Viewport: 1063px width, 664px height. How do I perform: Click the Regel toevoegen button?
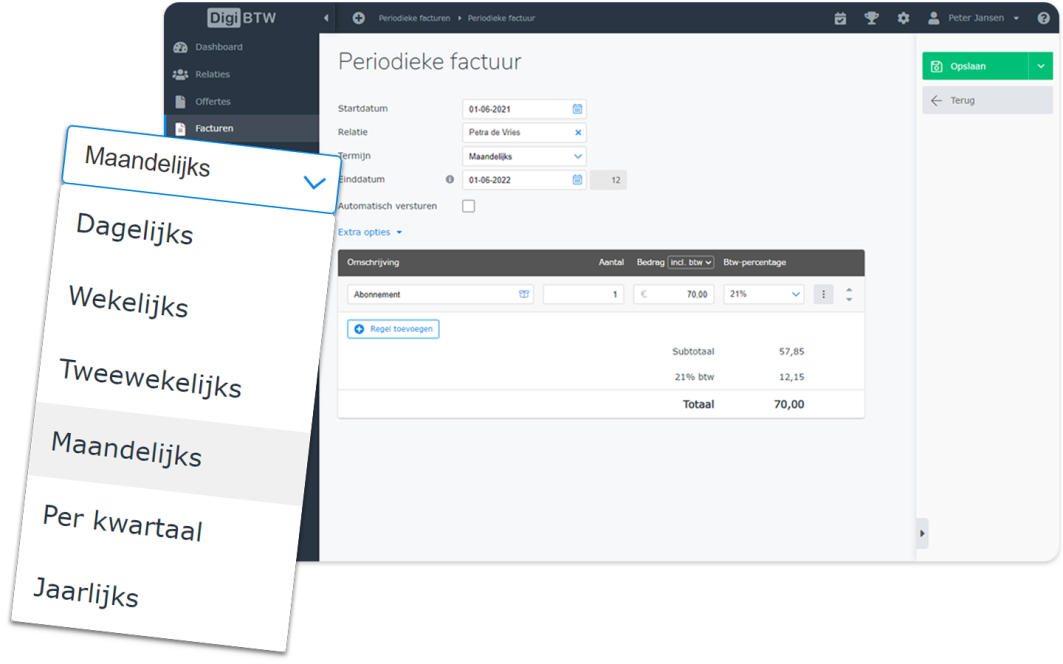[393, 328]
